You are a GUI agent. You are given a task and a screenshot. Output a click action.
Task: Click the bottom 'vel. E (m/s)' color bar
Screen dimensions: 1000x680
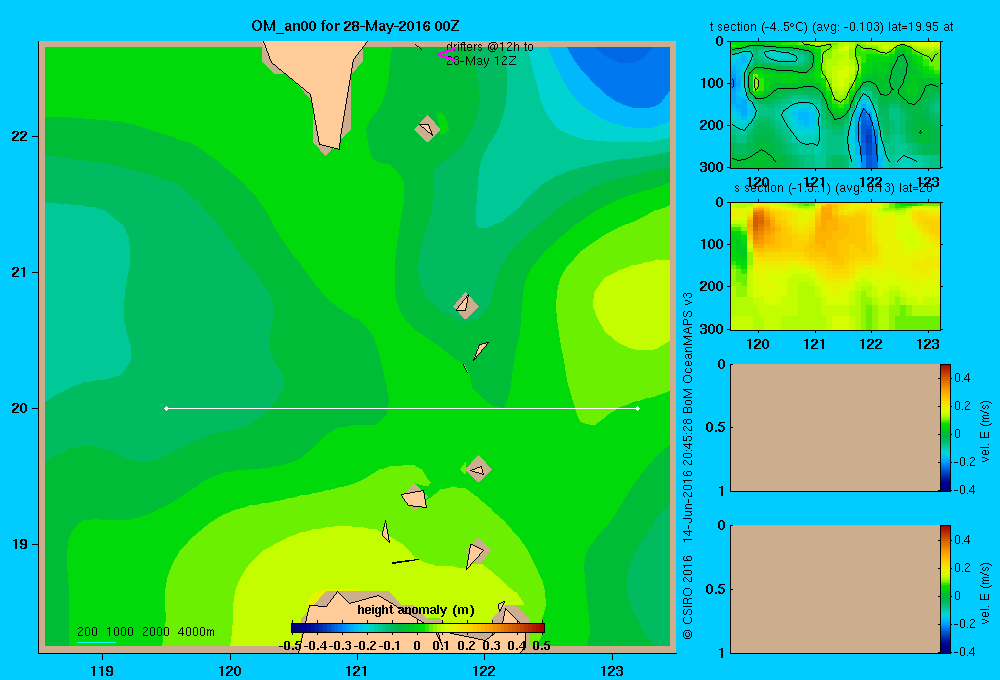pos(945,589)
